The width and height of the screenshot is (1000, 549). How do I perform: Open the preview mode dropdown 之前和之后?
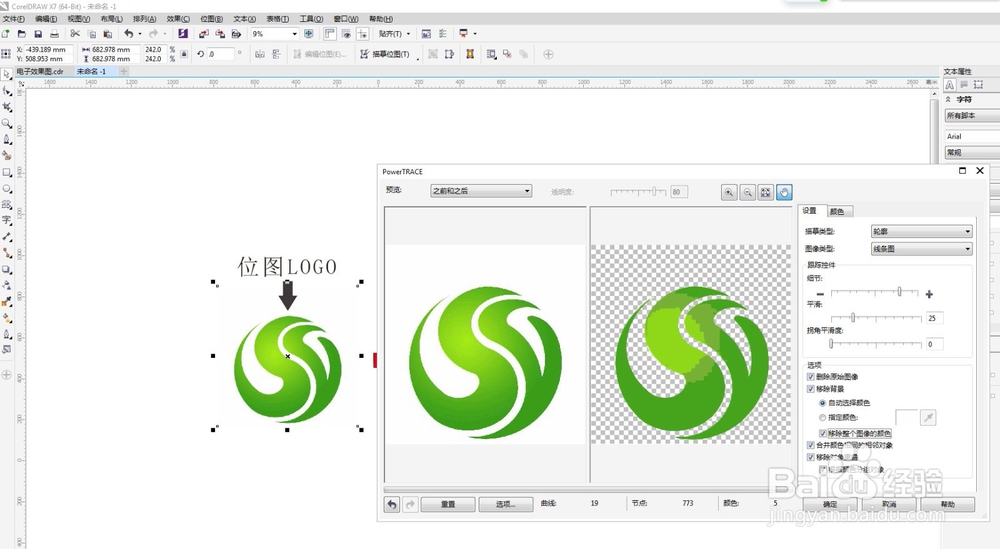click(482, 191)
